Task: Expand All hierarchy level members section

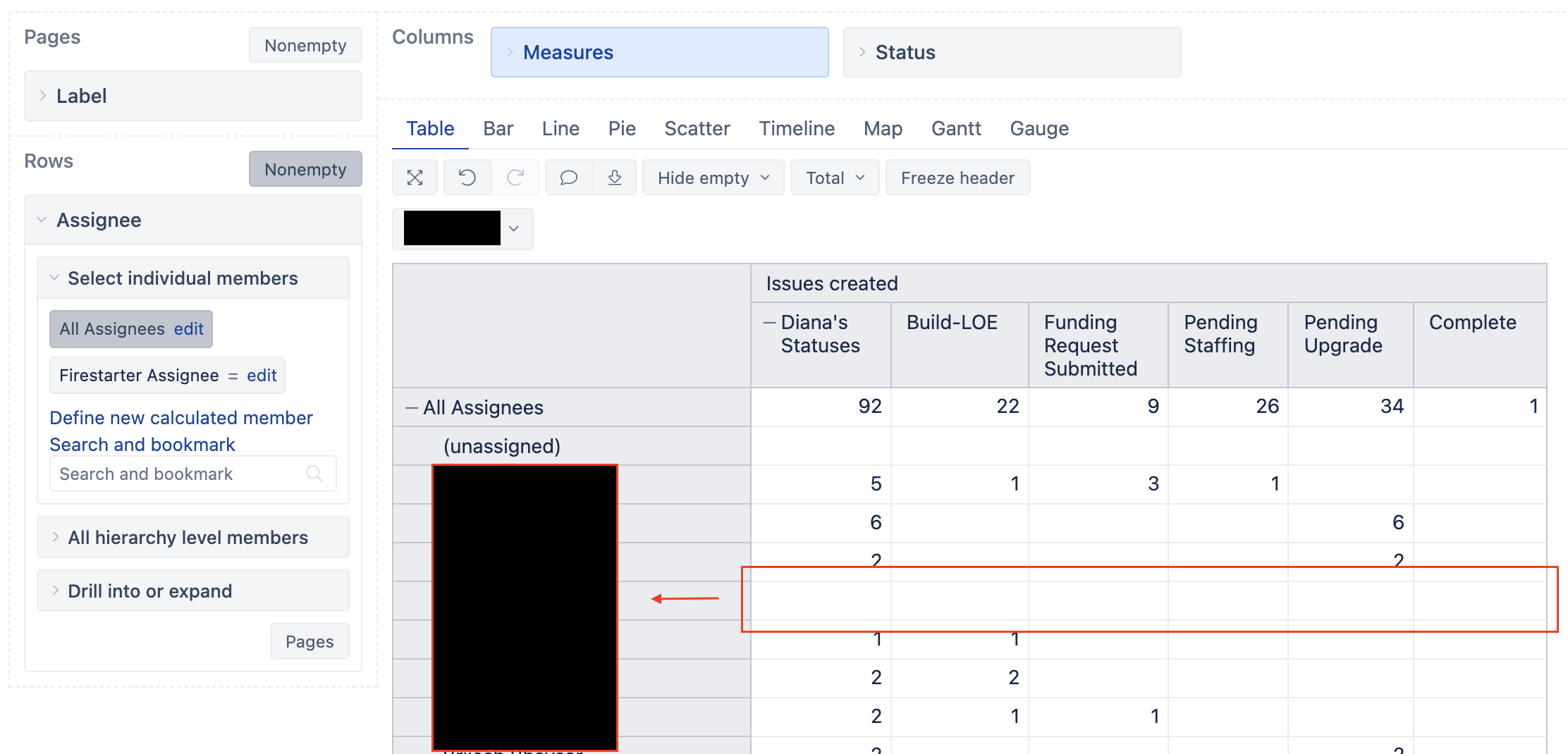Action: pos(188,538)
